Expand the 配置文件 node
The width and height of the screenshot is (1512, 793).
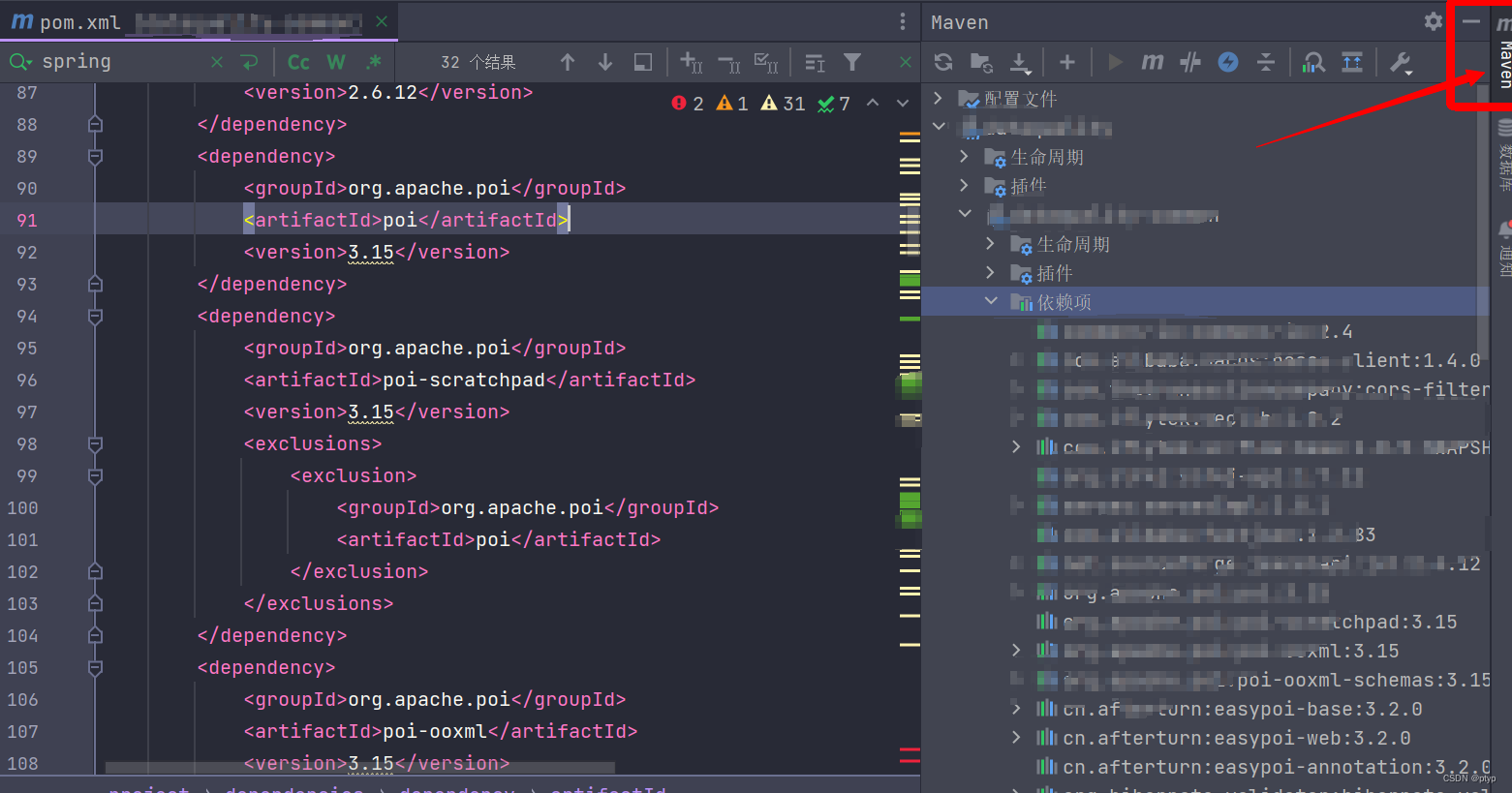[x=938, y=98]
